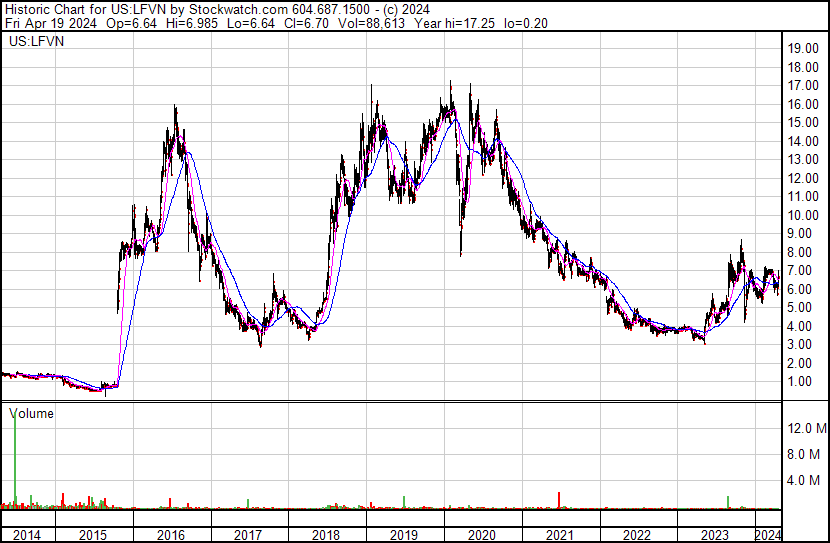830x543 pixels.
Task: Click the 19.00 price axis label
Action: pos(803,49)
